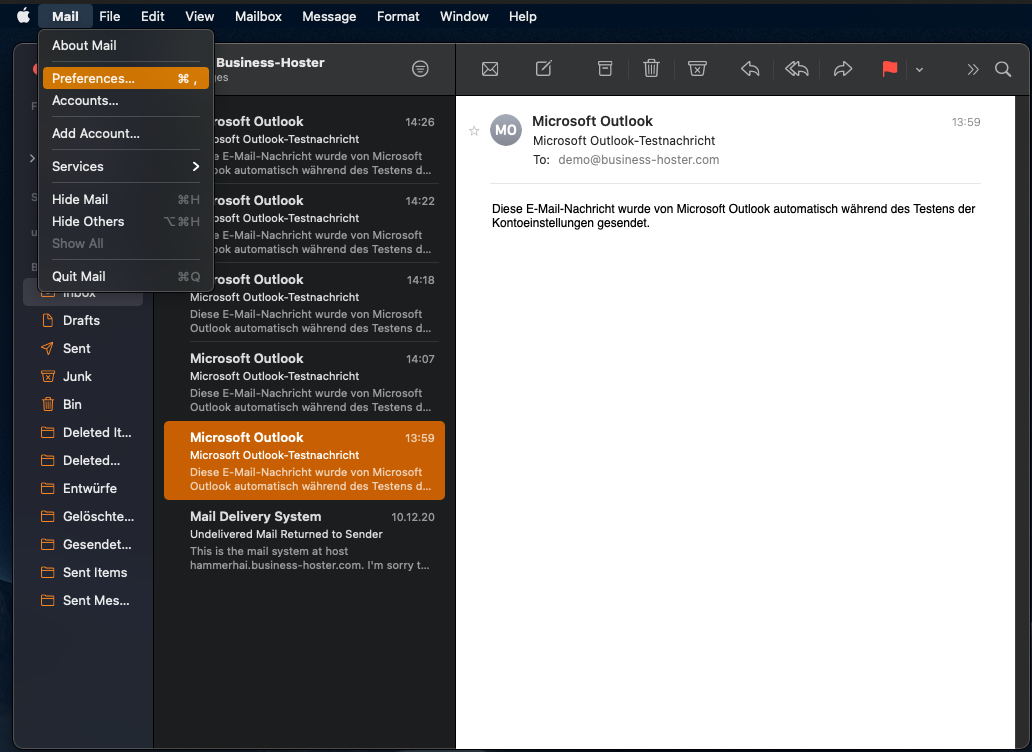Choose Hide Mail menu entry

[126, 199]
